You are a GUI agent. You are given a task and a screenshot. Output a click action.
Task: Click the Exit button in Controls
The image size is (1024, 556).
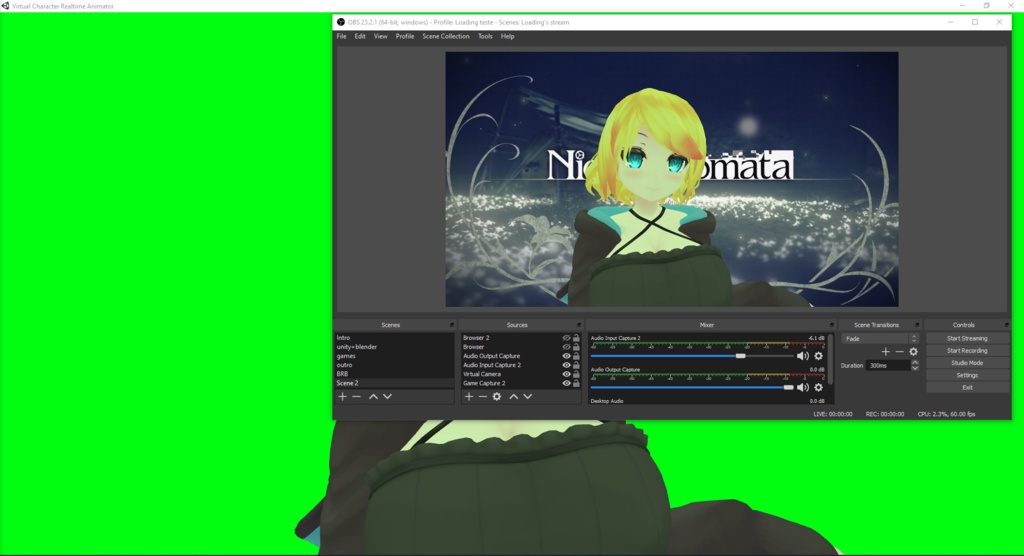click(x=967, y=387)
